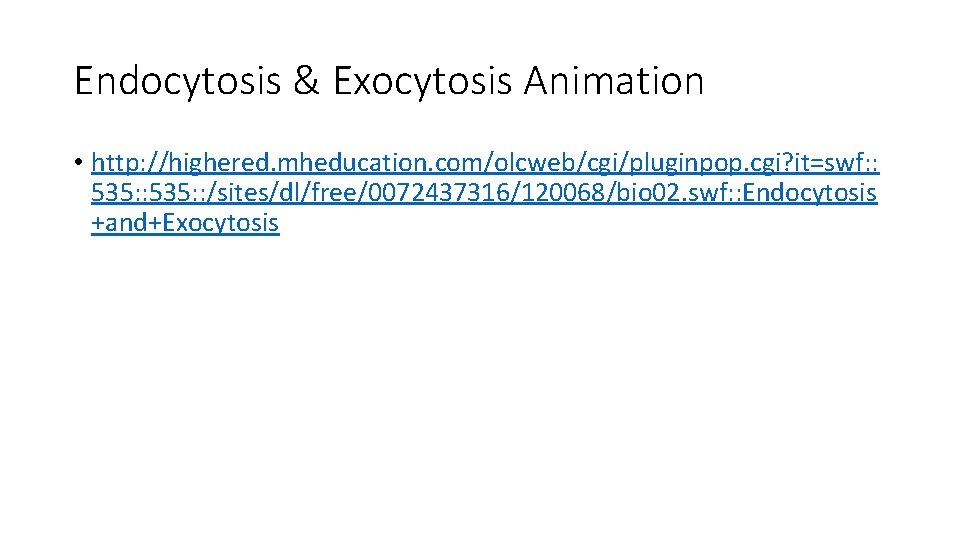Click the word 'Endocytosis' in the title
This screenshot has height=540, width=960.
pos(177,81)
